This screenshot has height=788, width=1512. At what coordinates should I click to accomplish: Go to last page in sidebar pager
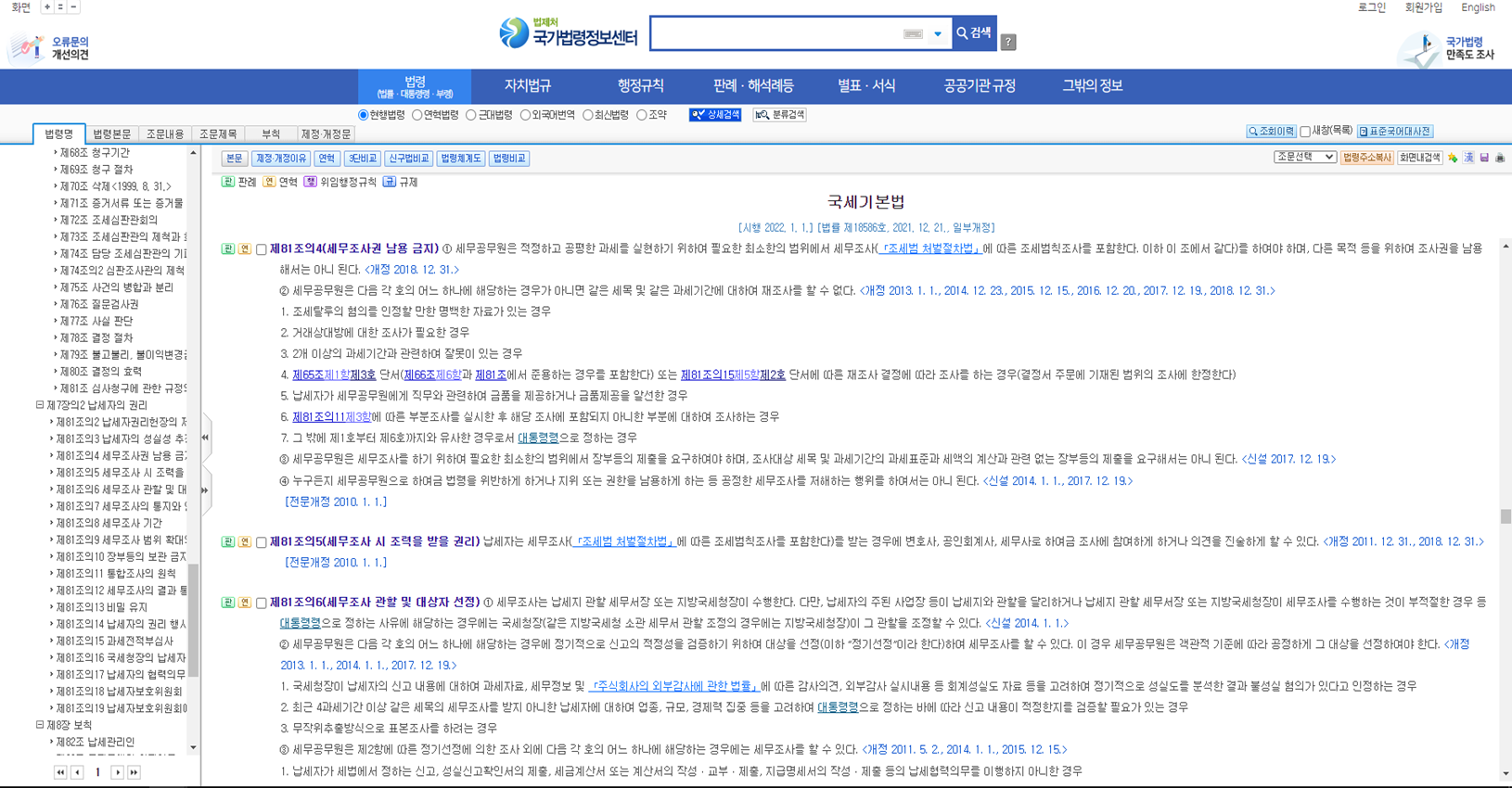point(134,772)
